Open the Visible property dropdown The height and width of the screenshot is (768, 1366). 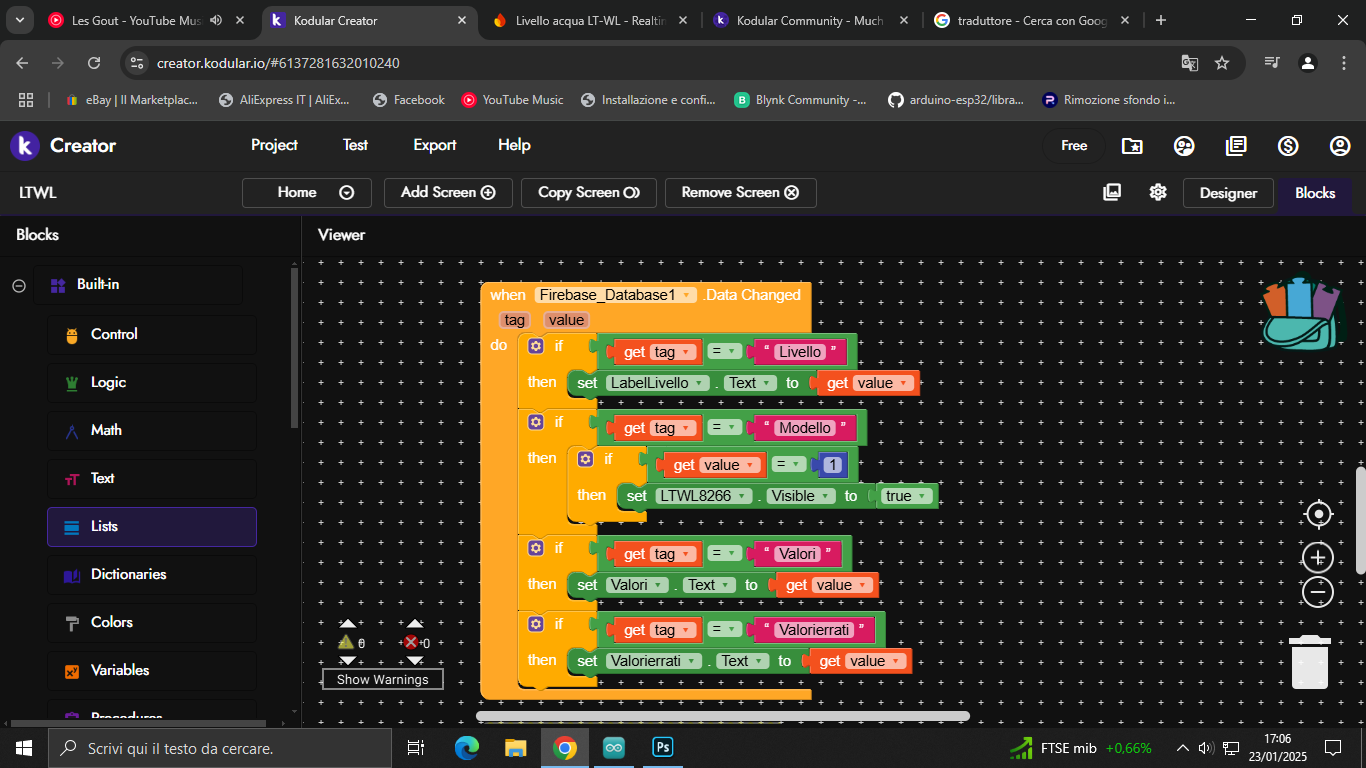pyautogui.click(x=801, y=496)
